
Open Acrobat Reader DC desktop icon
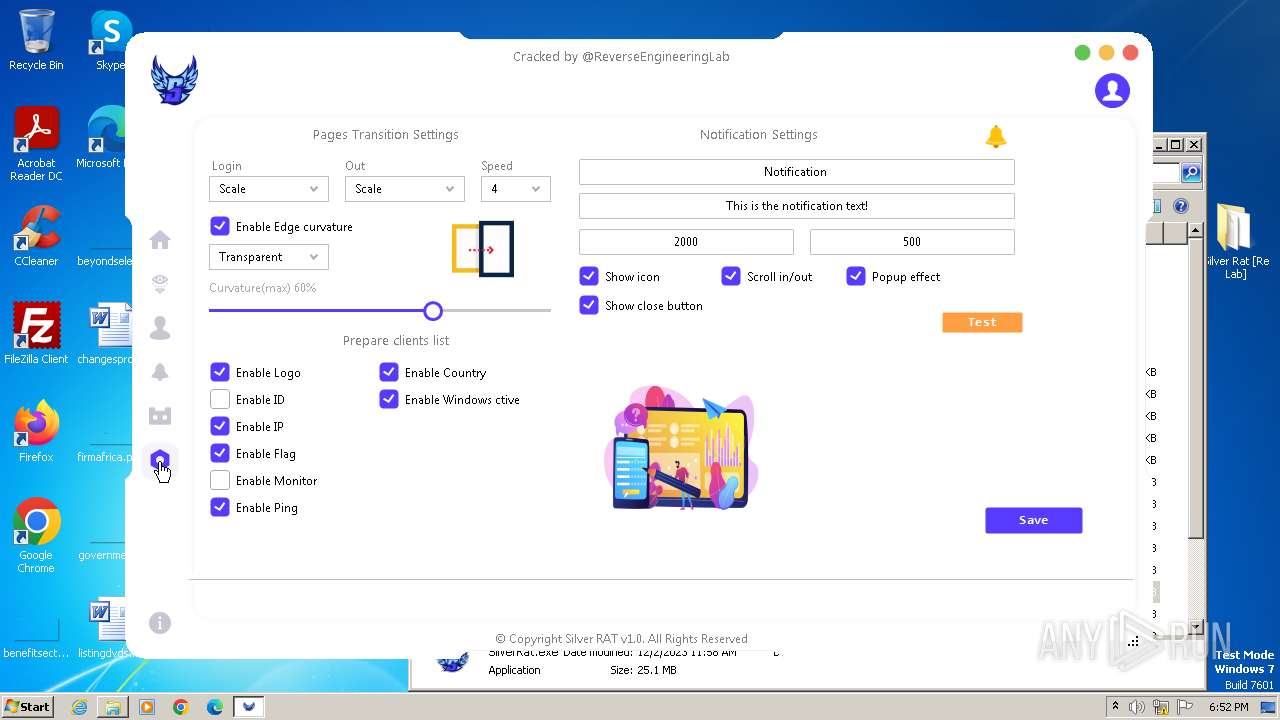point(36,145)
